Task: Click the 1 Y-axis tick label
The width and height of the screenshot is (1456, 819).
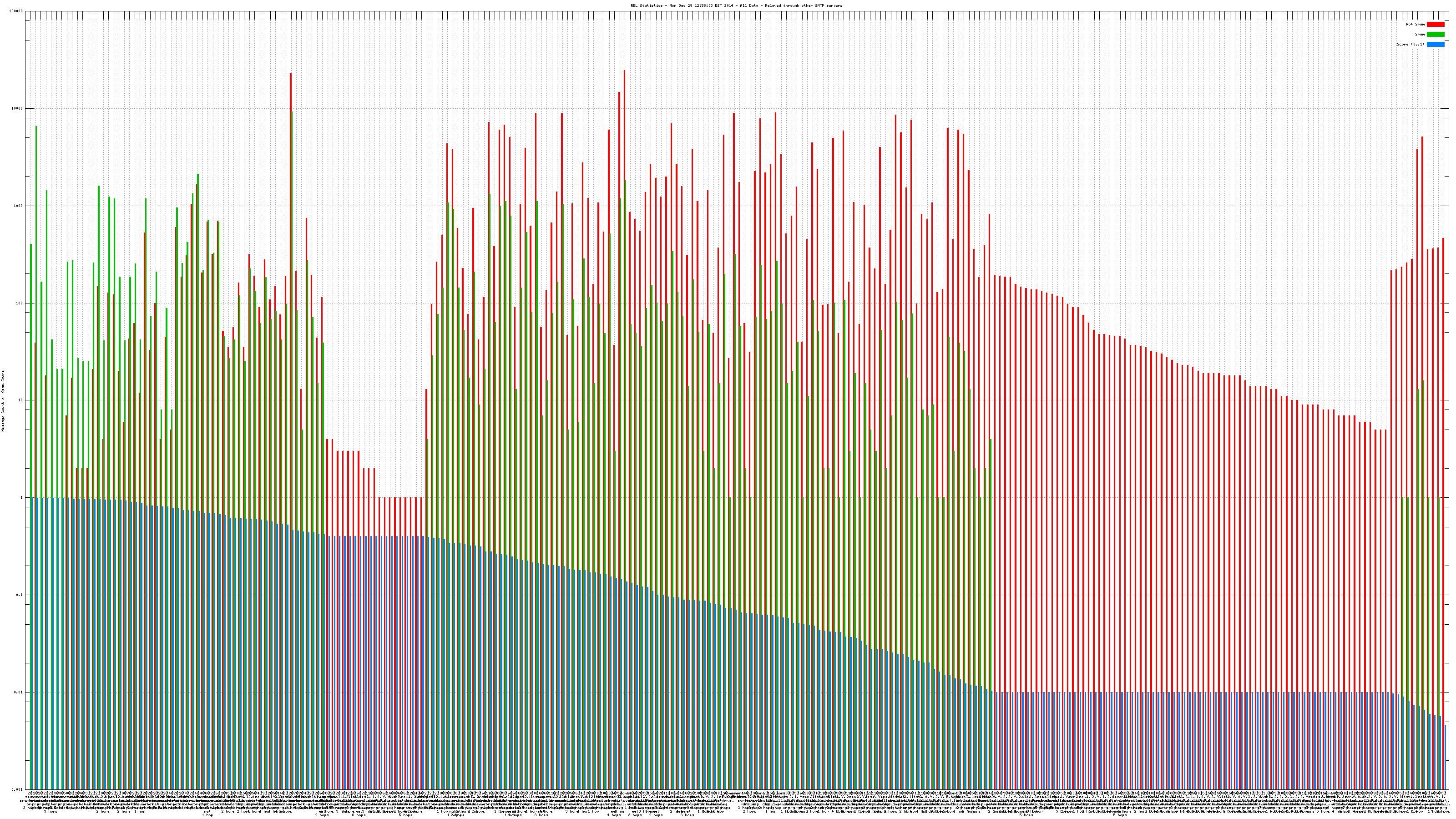Action: click(x=22, y=497)
